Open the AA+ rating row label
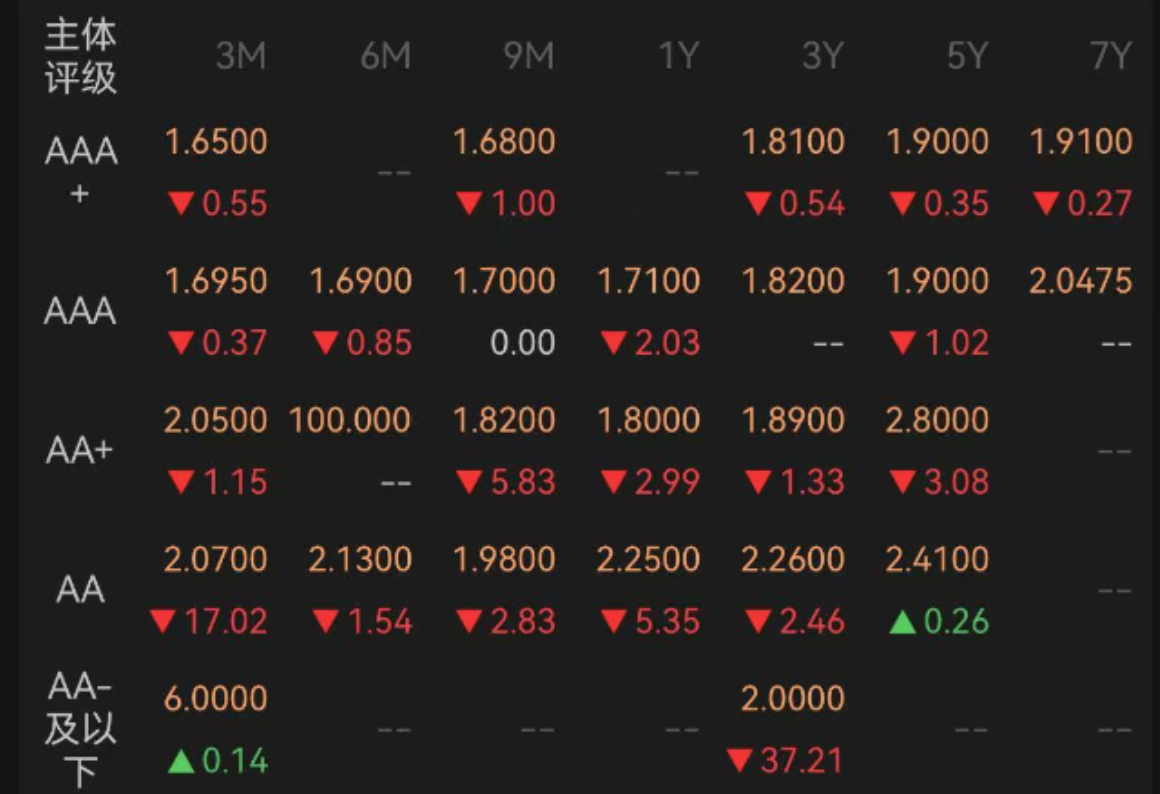Viewport: 1160px width, 794px height. tap(79, 449)
